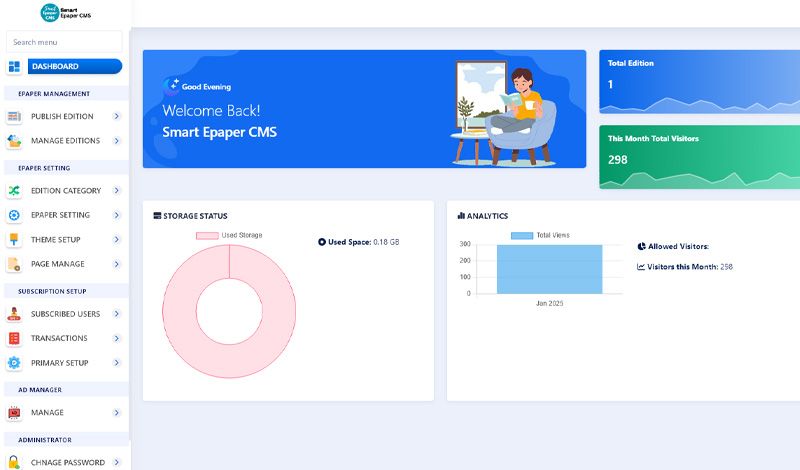Click the Transactions icon in sidebar
The width and height of the screenshot is (800, 470).
[14, 338]
